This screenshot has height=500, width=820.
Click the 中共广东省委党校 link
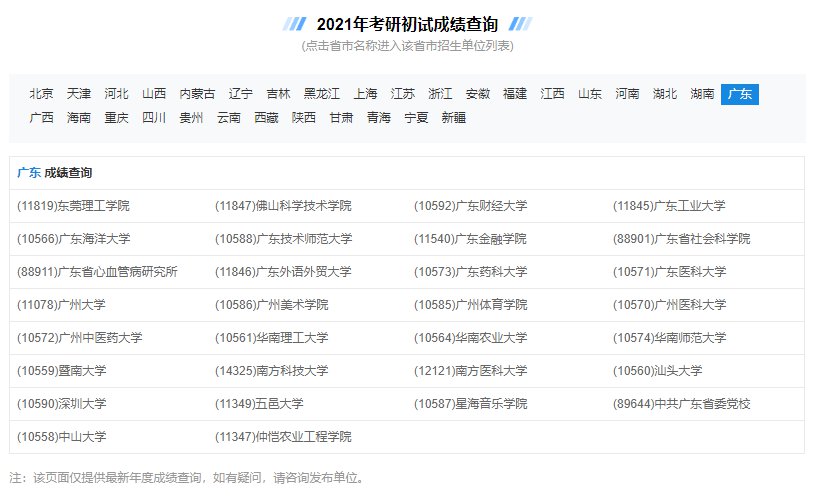[x=681, y=404]
